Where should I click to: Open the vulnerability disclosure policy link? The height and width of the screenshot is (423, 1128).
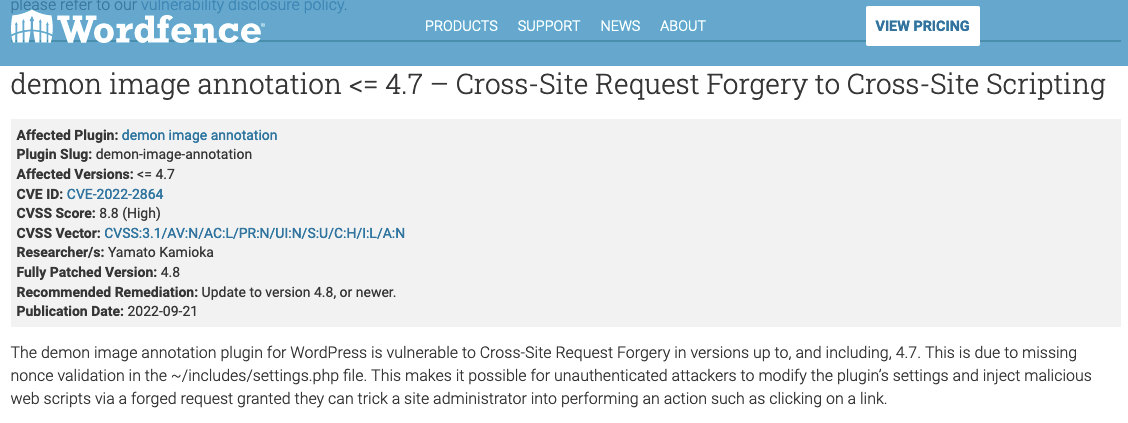tap(243, 6)
